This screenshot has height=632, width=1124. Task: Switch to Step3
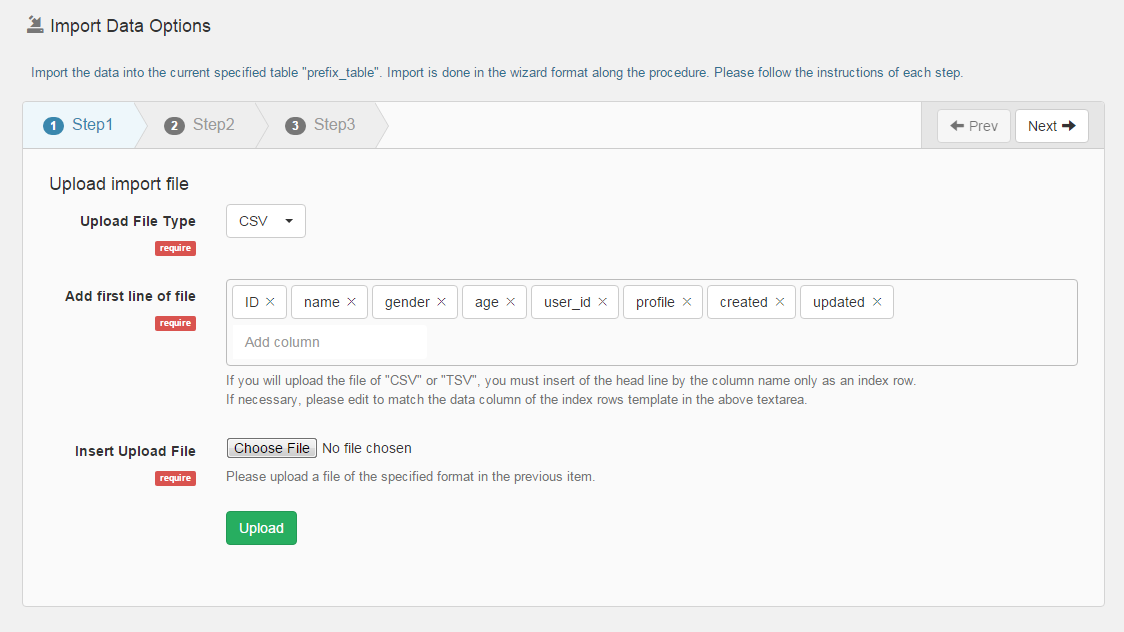[320, 125]
